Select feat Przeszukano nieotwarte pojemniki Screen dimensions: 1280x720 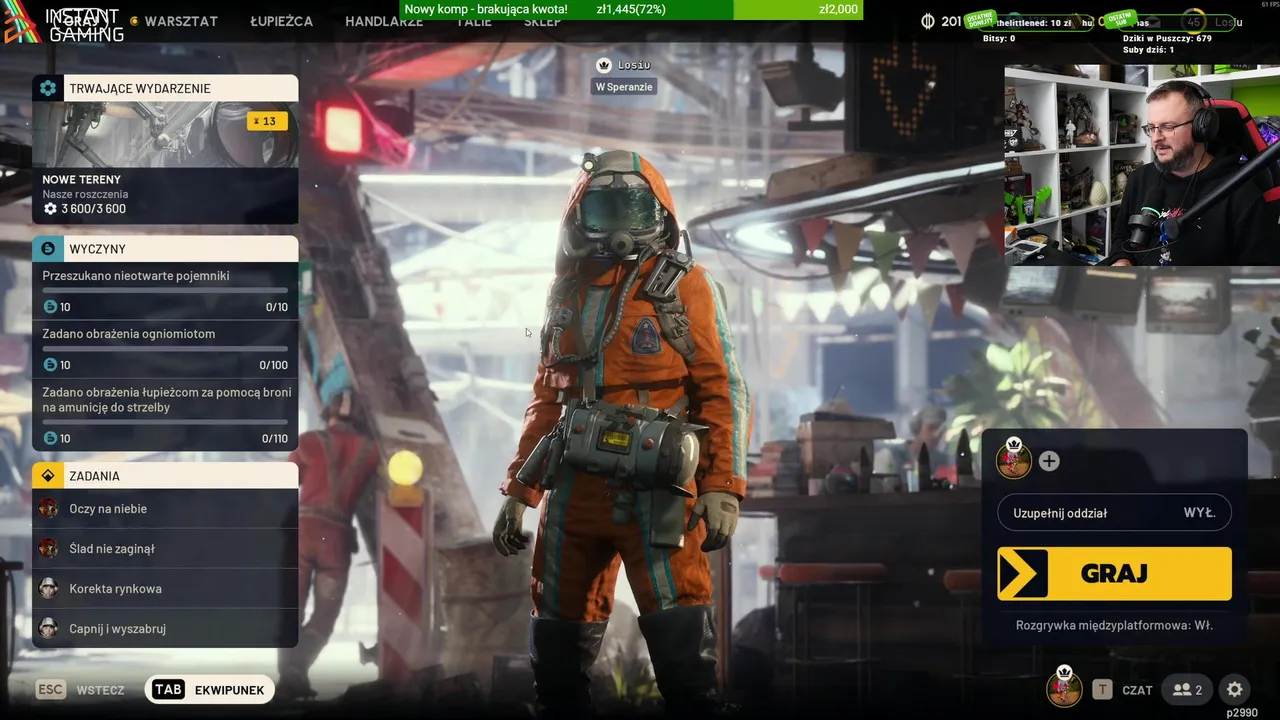[136, 276]
